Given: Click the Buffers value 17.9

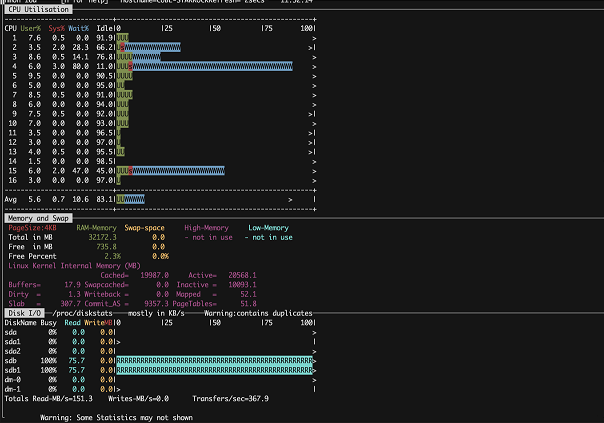Looking at the screenshot, I should [72, 285].
